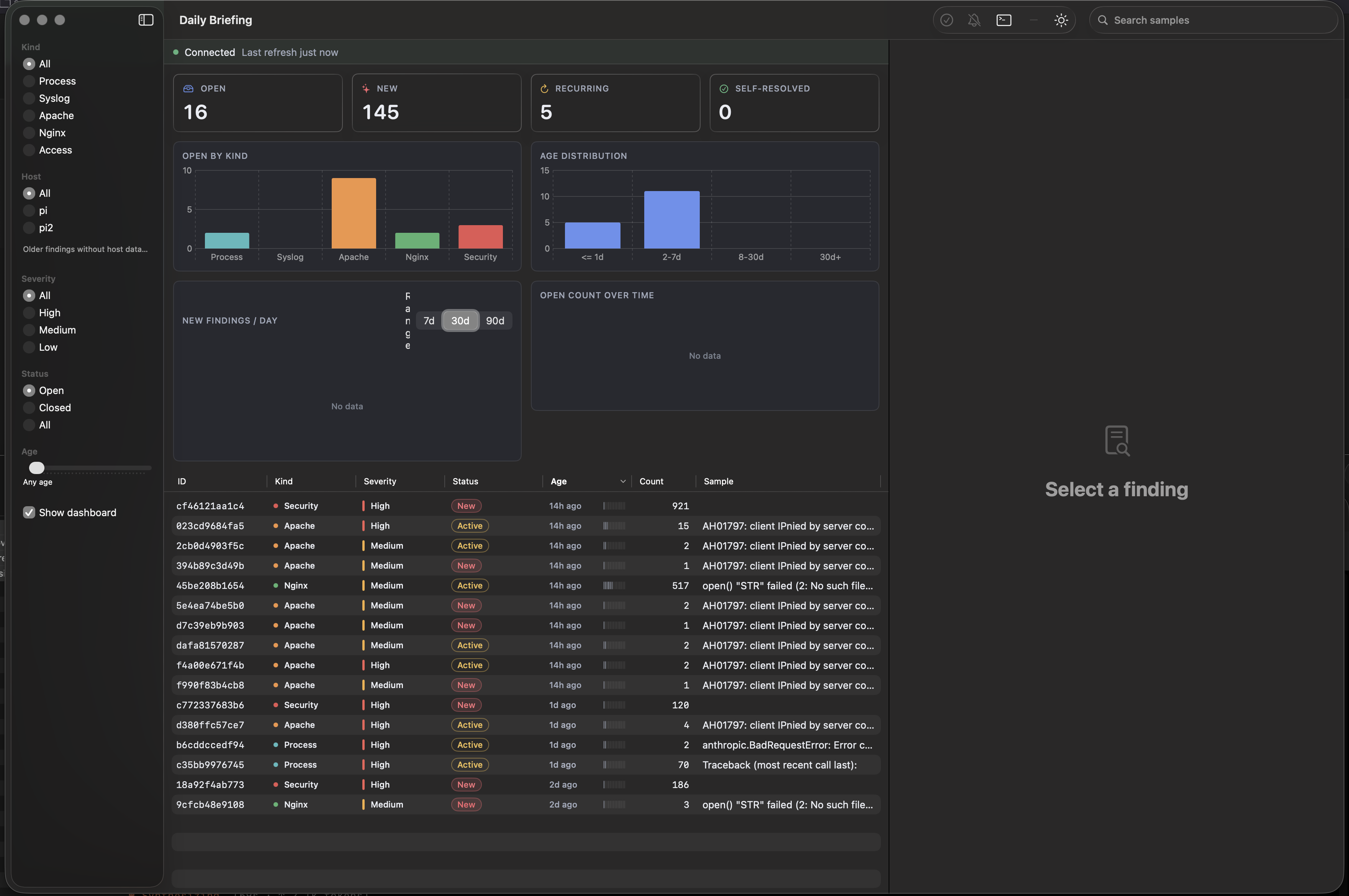
Task: Toggle the light theme sun icon
Action: pos(1061,20)
